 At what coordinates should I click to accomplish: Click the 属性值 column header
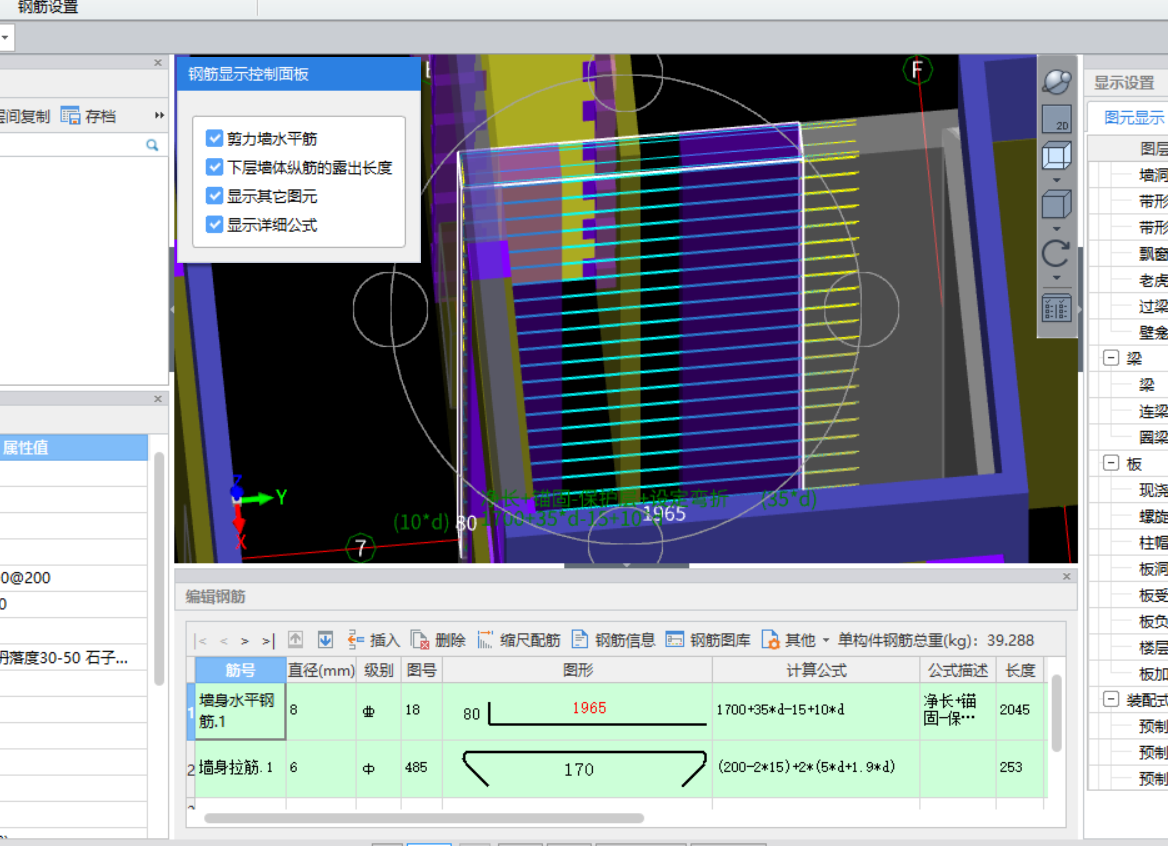[73, 448]
